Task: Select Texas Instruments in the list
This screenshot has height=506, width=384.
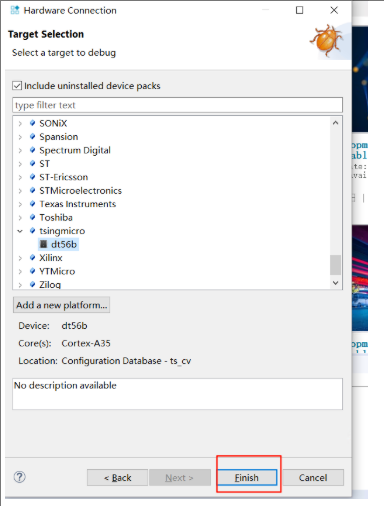Action: (78, 204)
